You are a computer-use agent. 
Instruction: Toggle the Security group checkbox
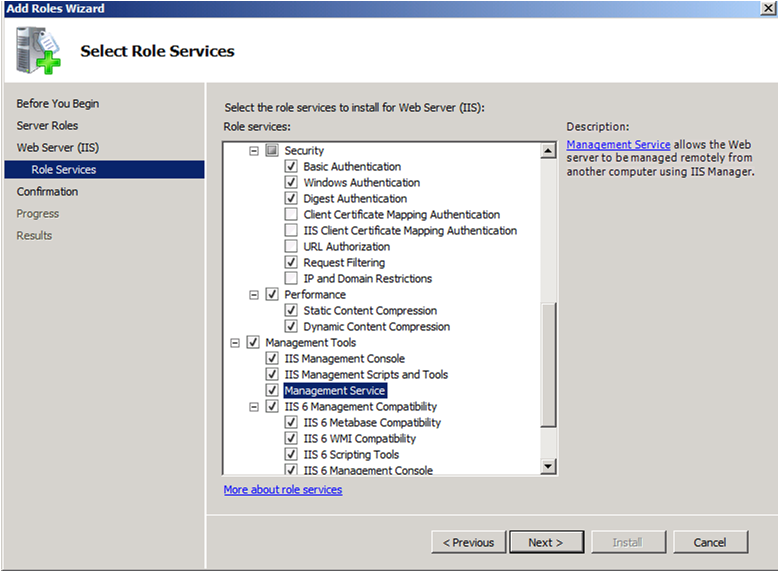[x=272, y=150]
